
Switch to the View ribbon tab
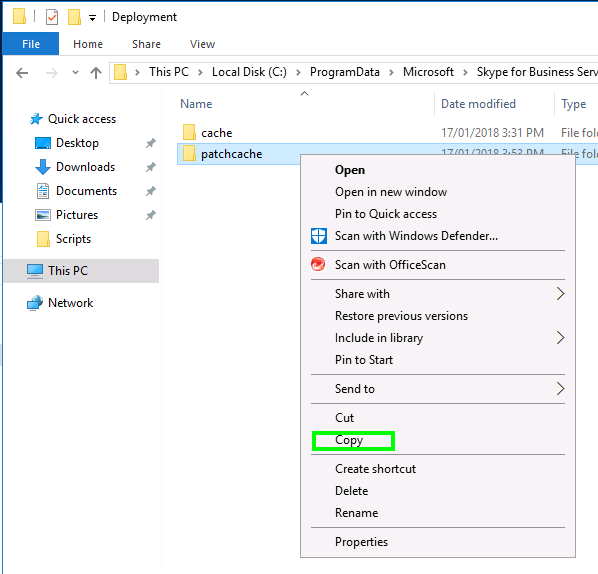click(x=203, y=44)
